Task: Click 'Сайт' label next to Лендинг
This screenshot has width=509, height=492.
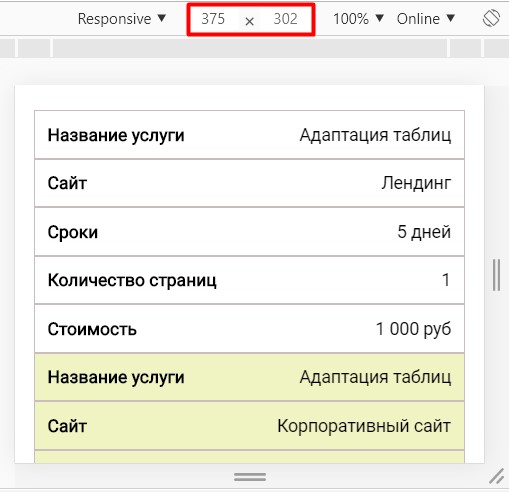Action: pos(67,183)
